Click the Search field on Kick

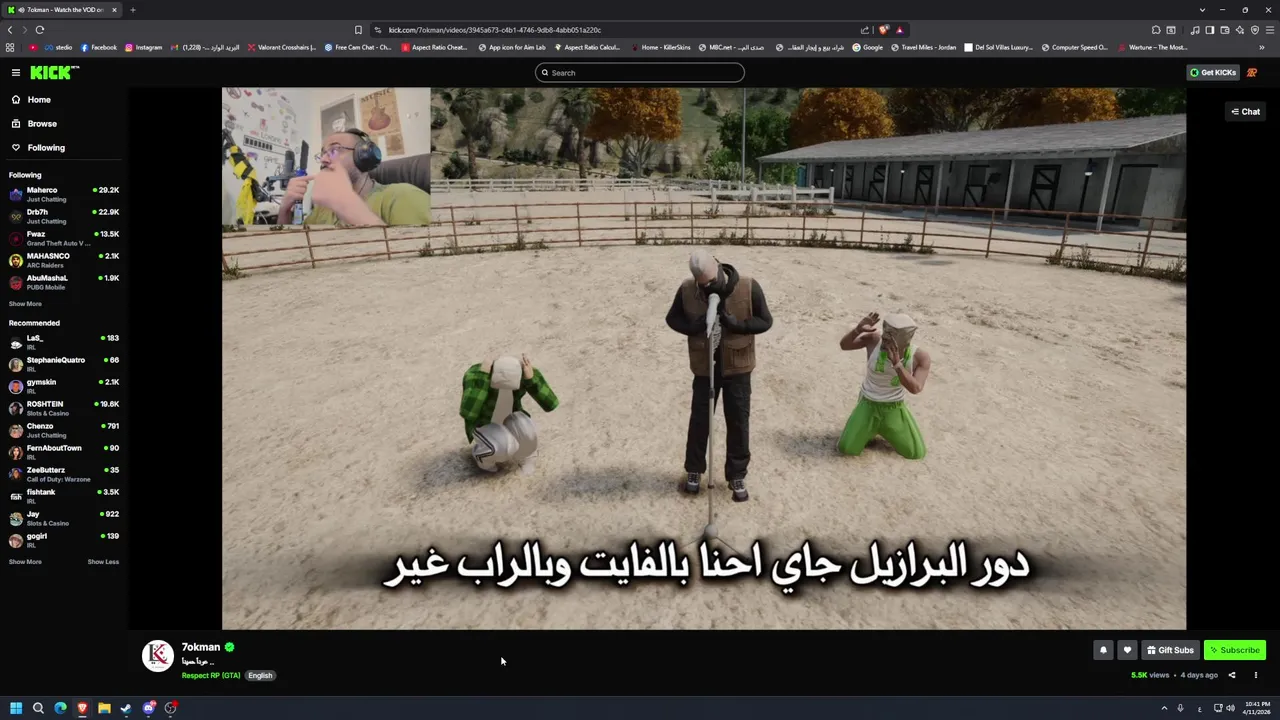(640, 72)
